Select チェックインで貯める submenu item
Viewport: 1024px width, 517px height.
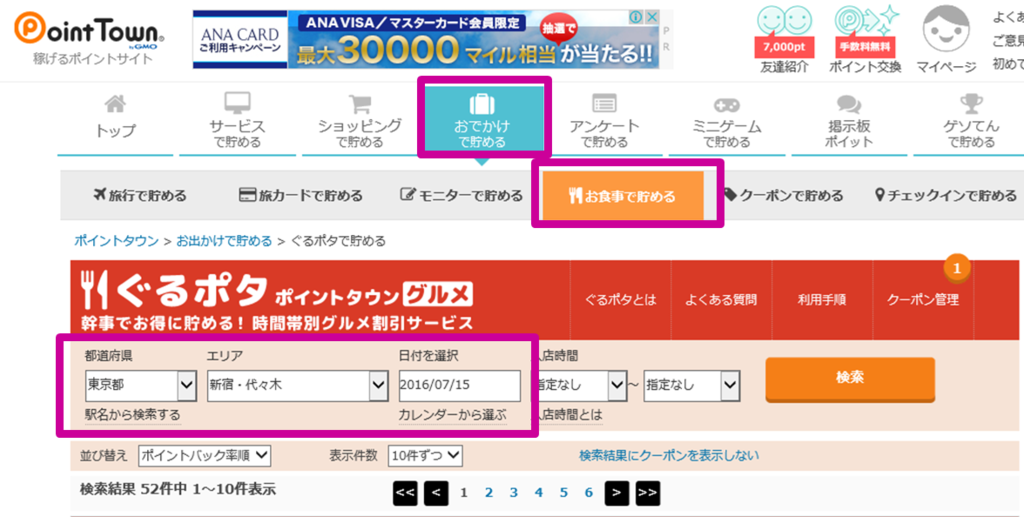coord(946,195)
